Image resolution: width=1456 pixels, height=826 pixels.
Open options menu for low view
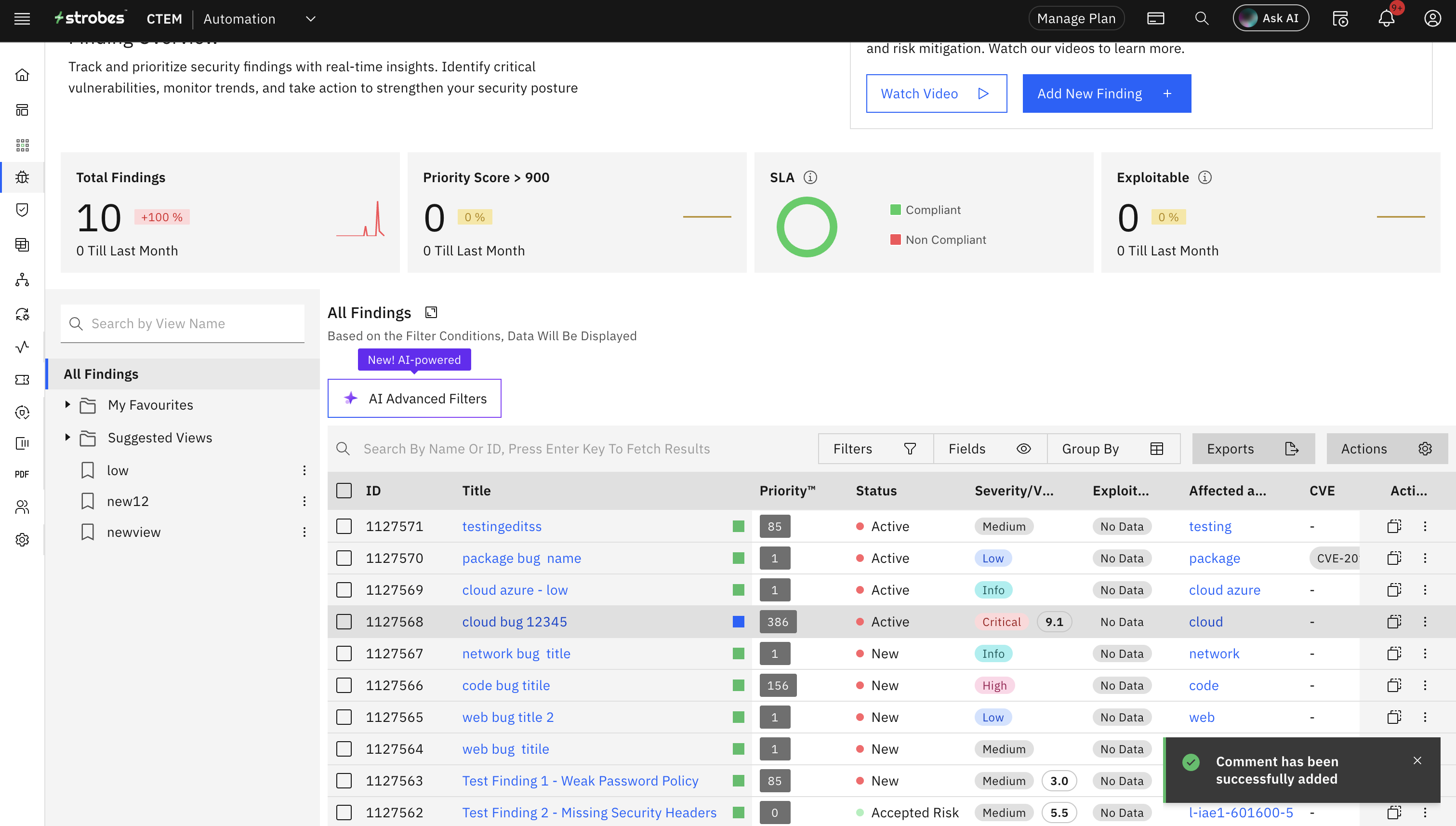point(304,470)
